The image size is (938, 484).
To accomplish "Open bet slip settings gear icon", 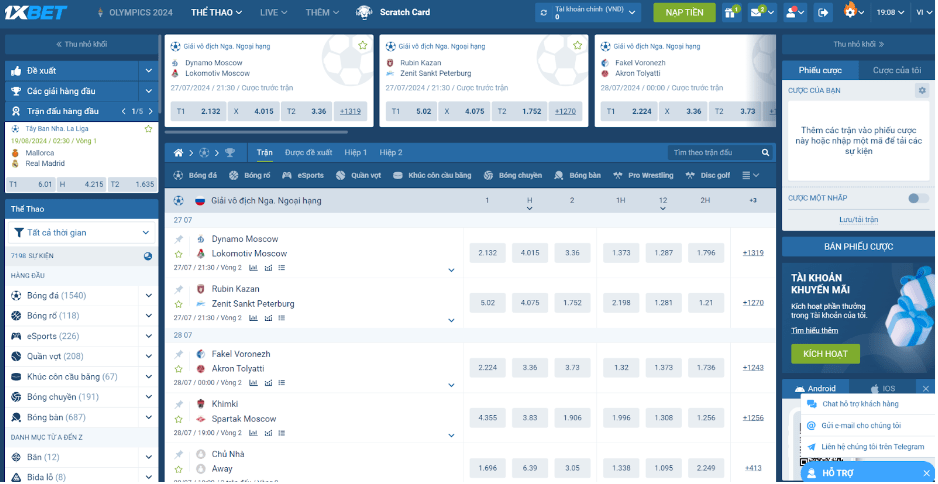I will pos(922,90).
